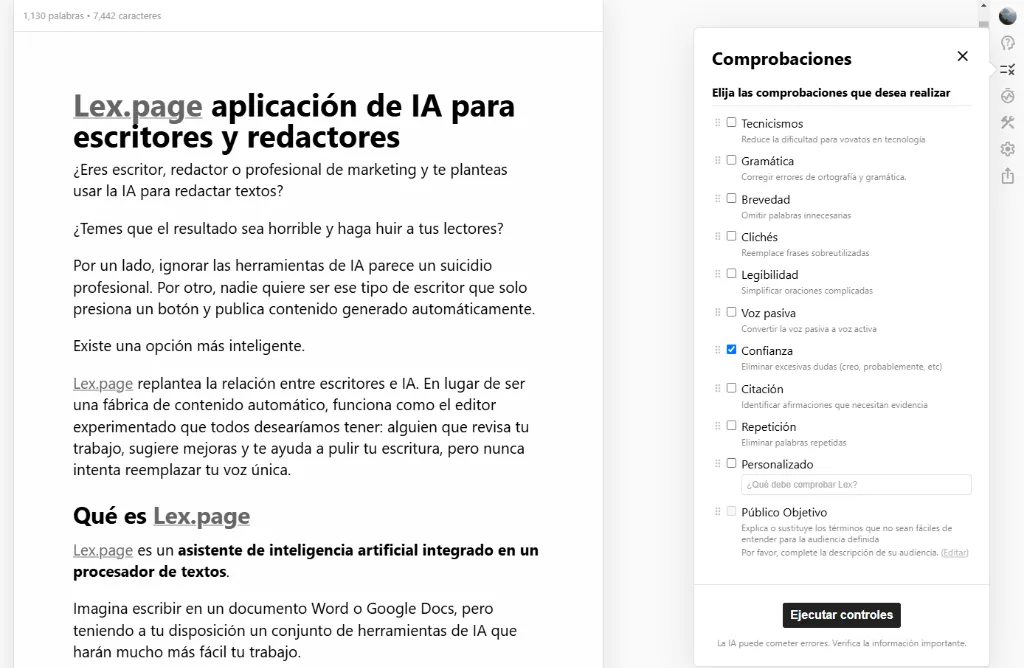The width and height of the screenshot is (1024, 668).
Task: Grab the drag handle beside Confianza
Action: pos(718,350)
